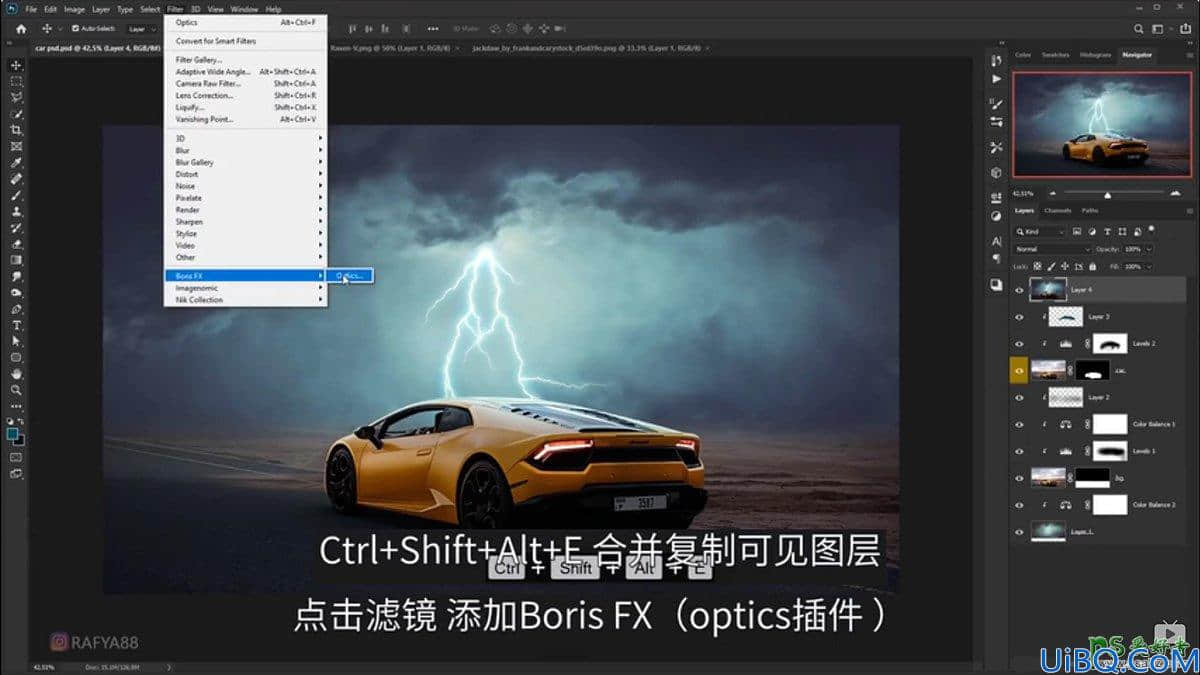This screenshot has width=1200, height=675.
Task: Select the Gradient tool
Action: [16, 260]
